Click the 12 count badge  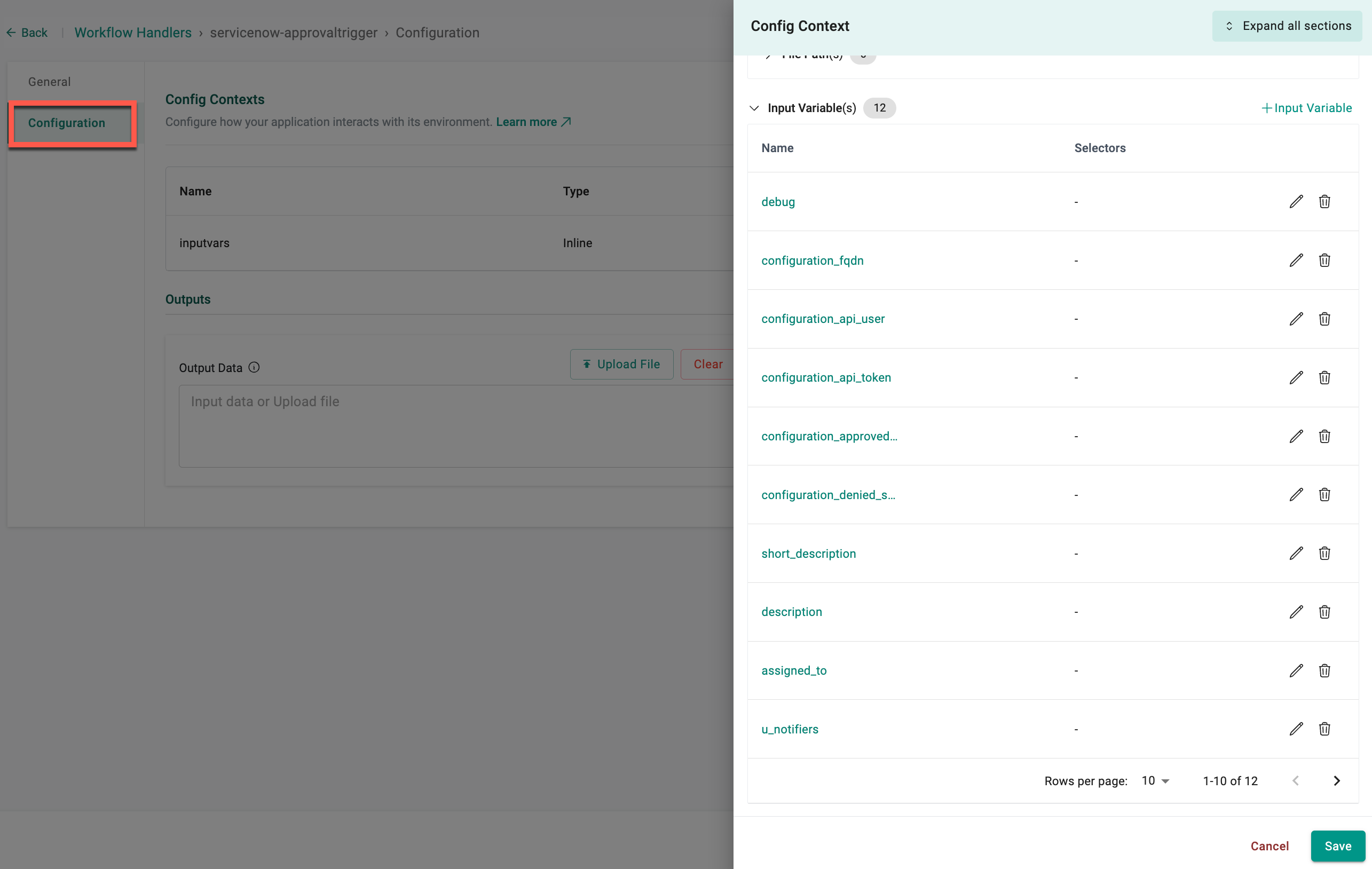(879, 108)
